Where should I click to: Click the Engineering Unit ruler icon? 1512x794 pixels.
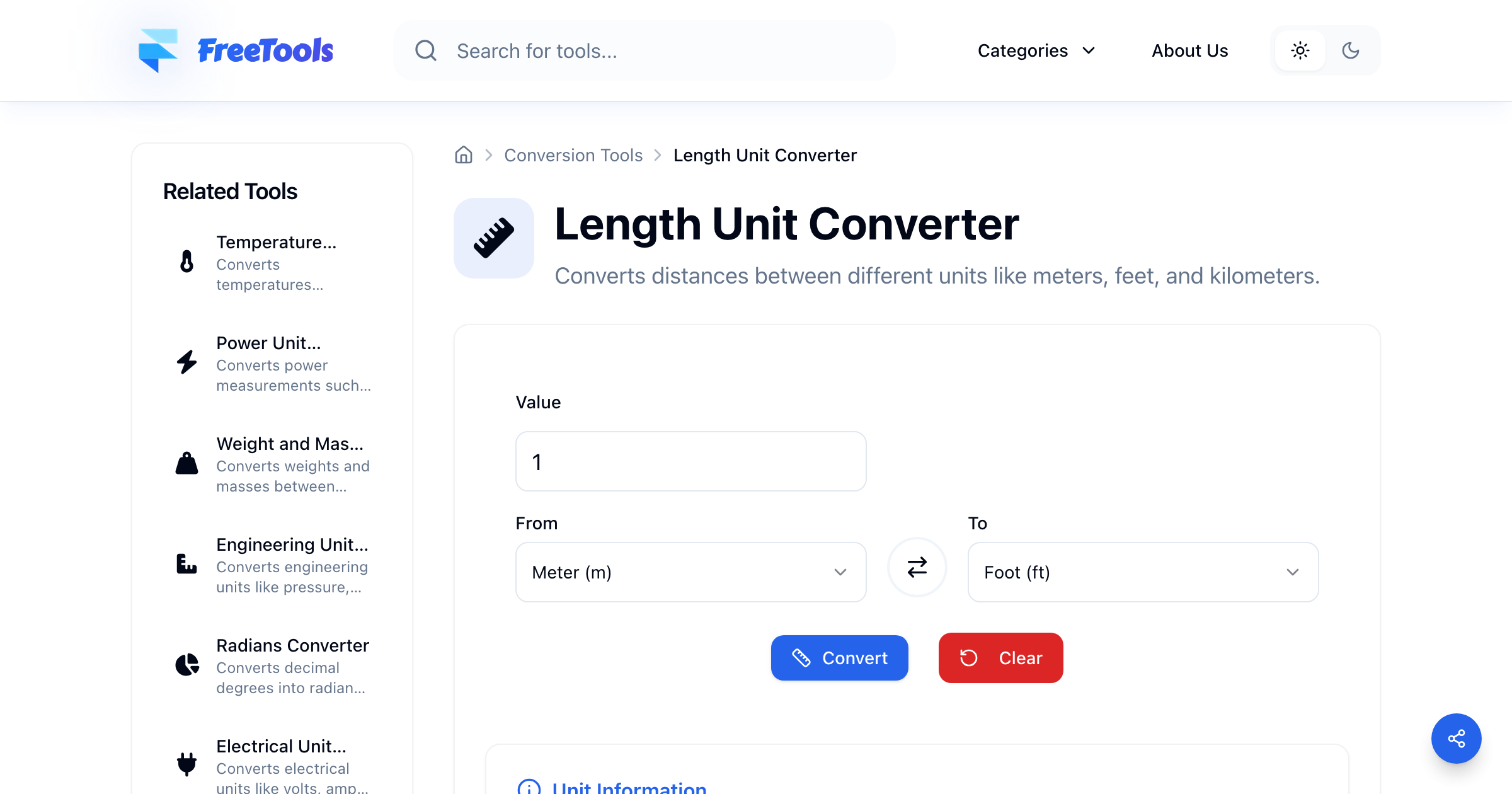186,563
